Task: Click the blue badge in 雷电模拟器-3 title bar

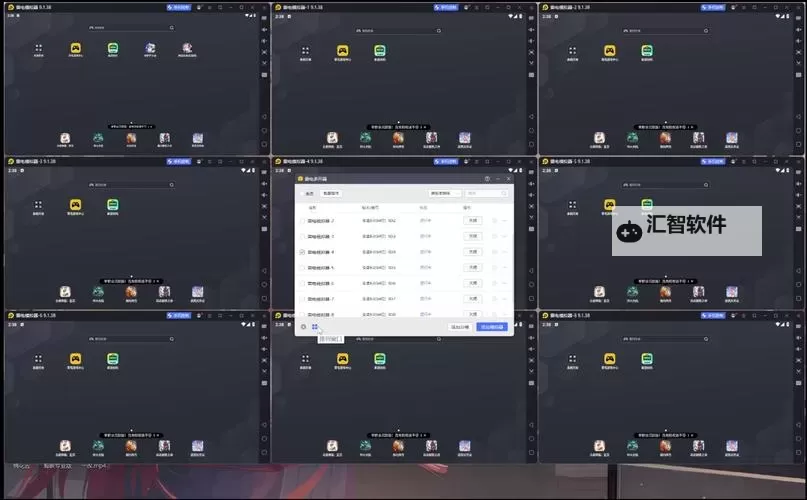Action: point(183,160)
